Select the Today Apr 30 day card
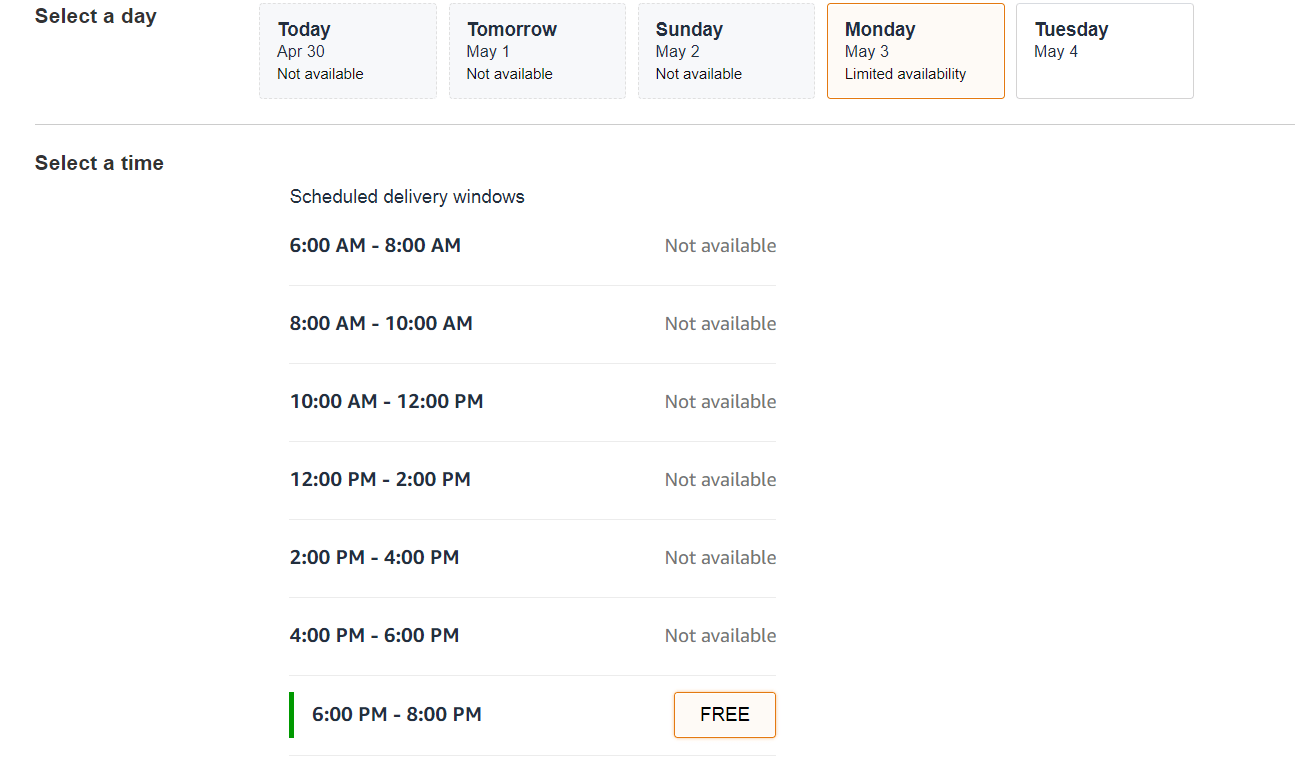1295x766 pixels. click(347, 51)
